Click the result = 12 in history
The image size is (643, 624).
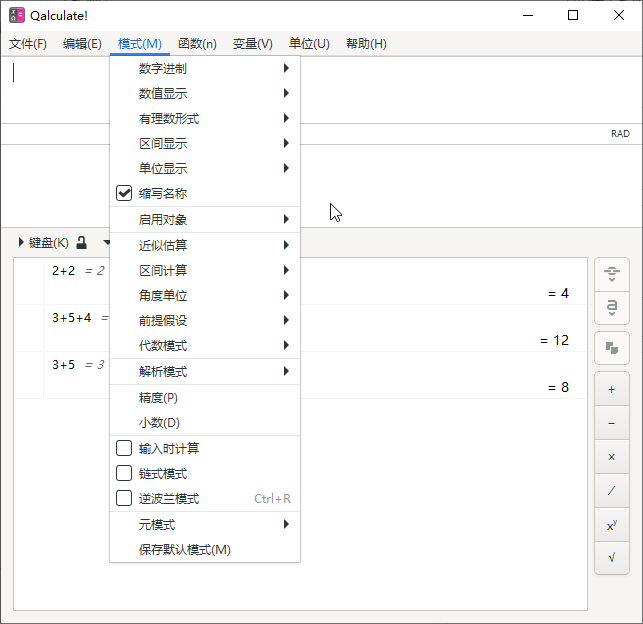pos(554,340)
